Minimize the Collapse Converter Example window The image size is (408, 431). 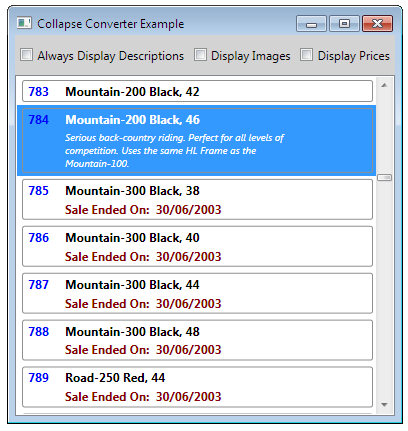(x=311, y=24)
